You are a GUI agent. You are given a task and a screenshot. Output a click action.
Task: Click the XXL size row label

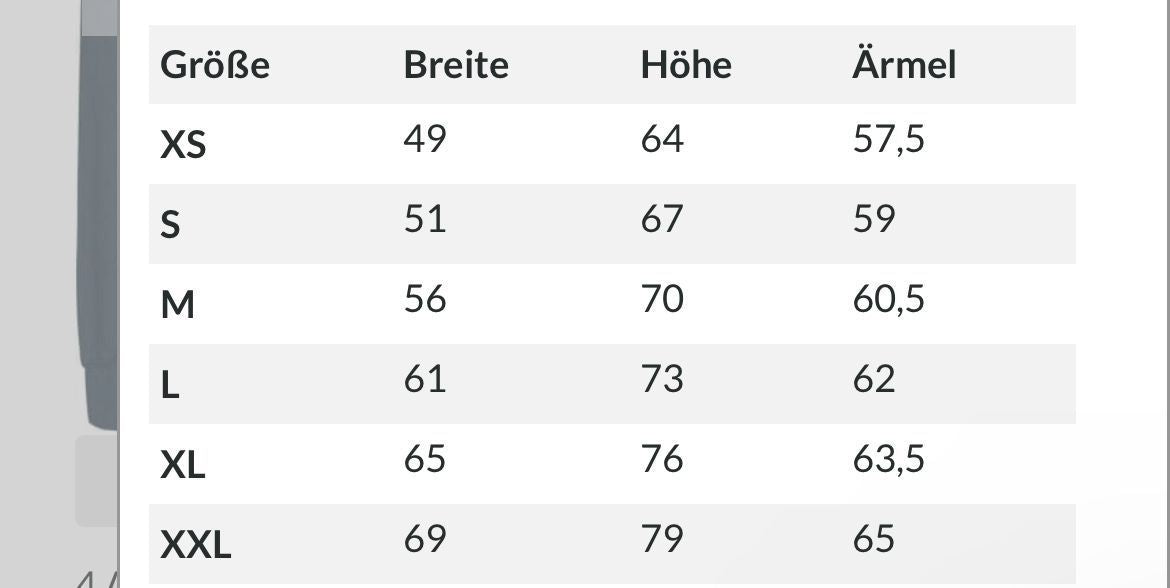pos(195,545)
